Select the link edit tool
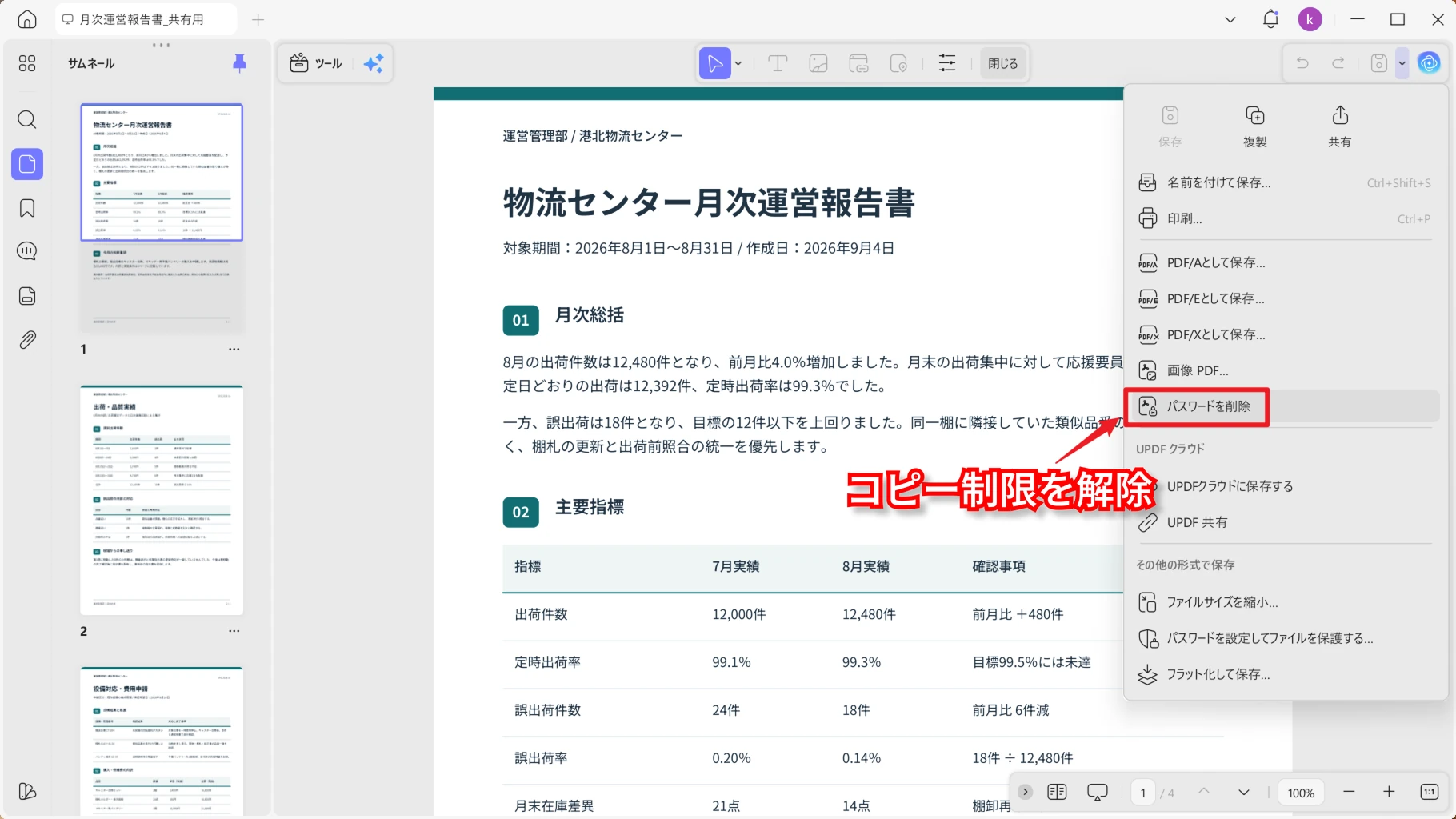Image resolution: width=1456 pixels, height=819 pixels. click(x=859, y=63)
